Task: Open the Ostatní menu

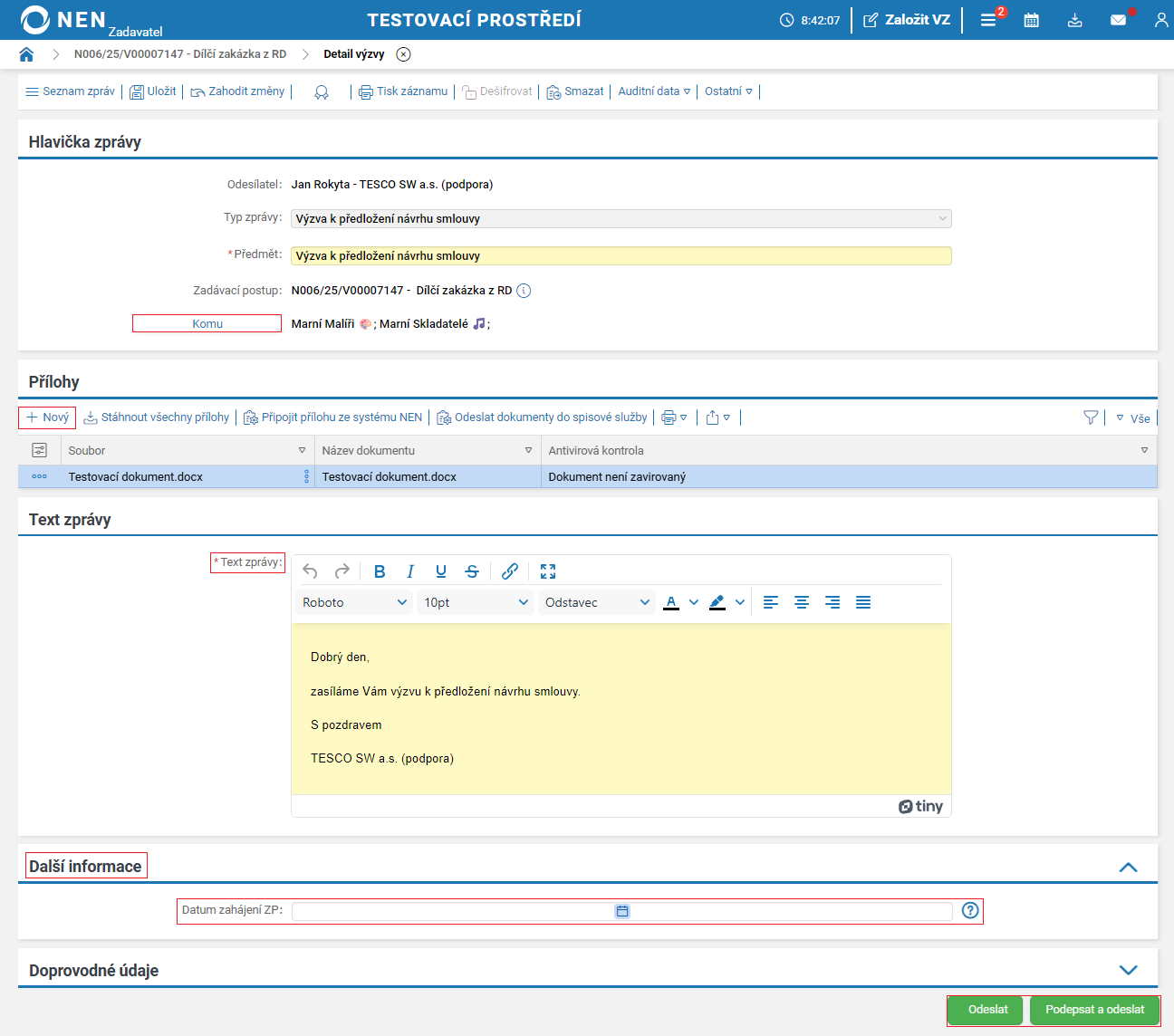Action: coord(728,91)
